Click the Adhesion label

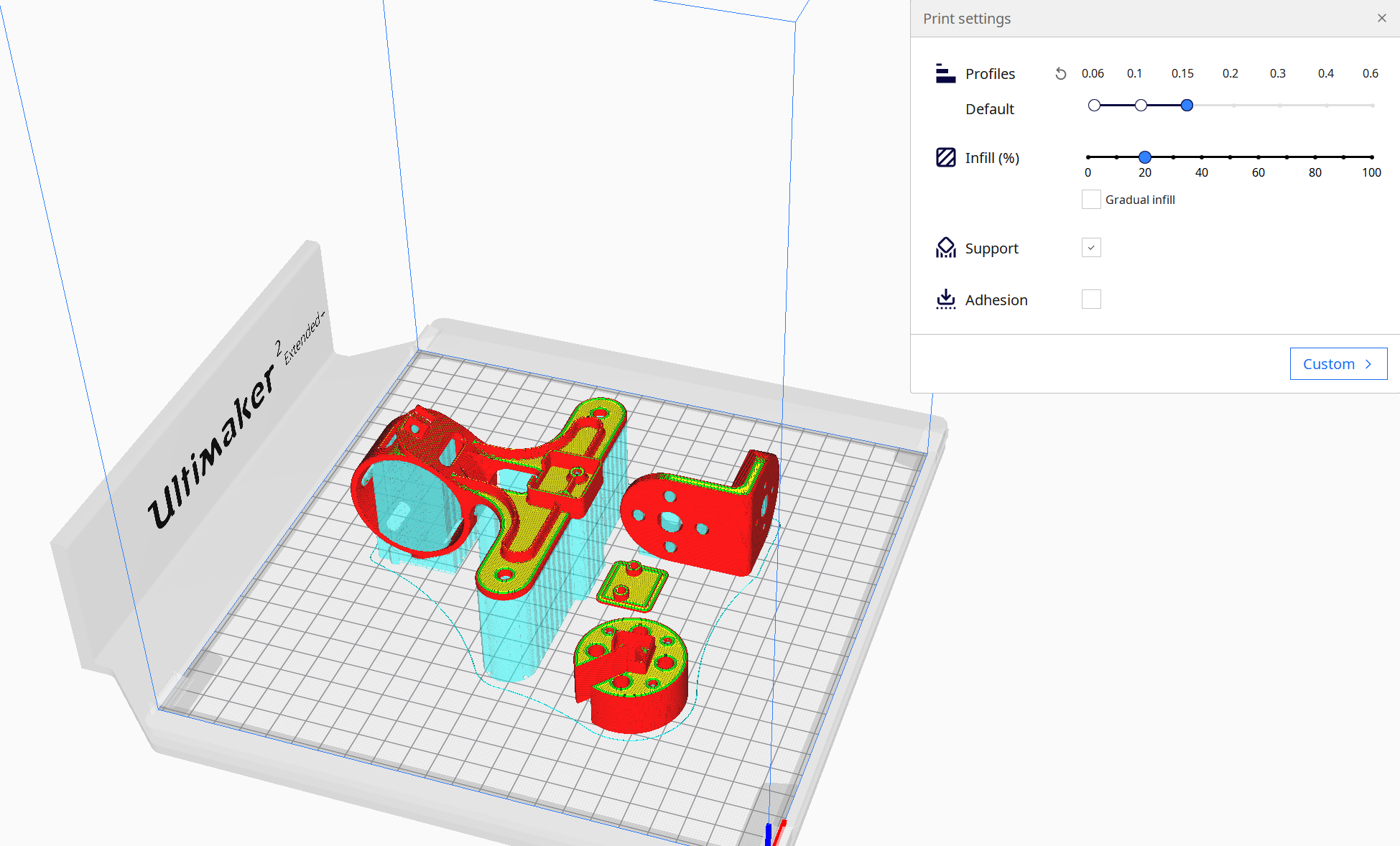coord(996,300)
